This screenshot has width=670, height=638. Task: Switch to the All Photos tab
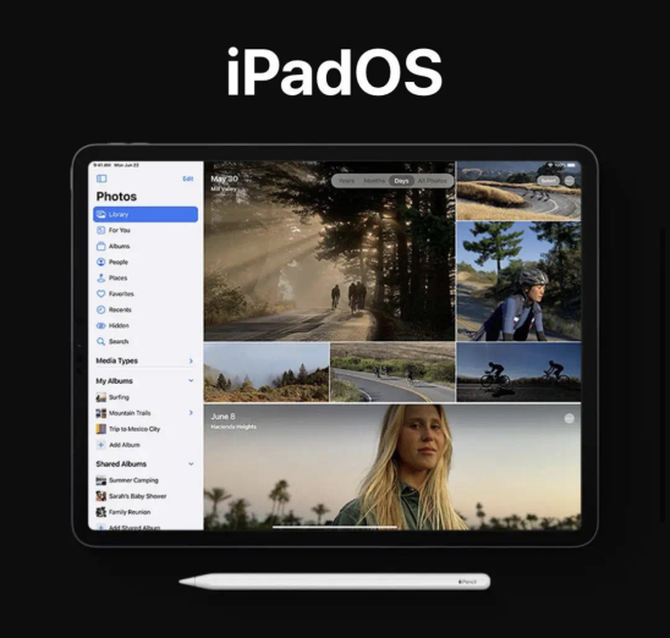click(x=432, y=181)
